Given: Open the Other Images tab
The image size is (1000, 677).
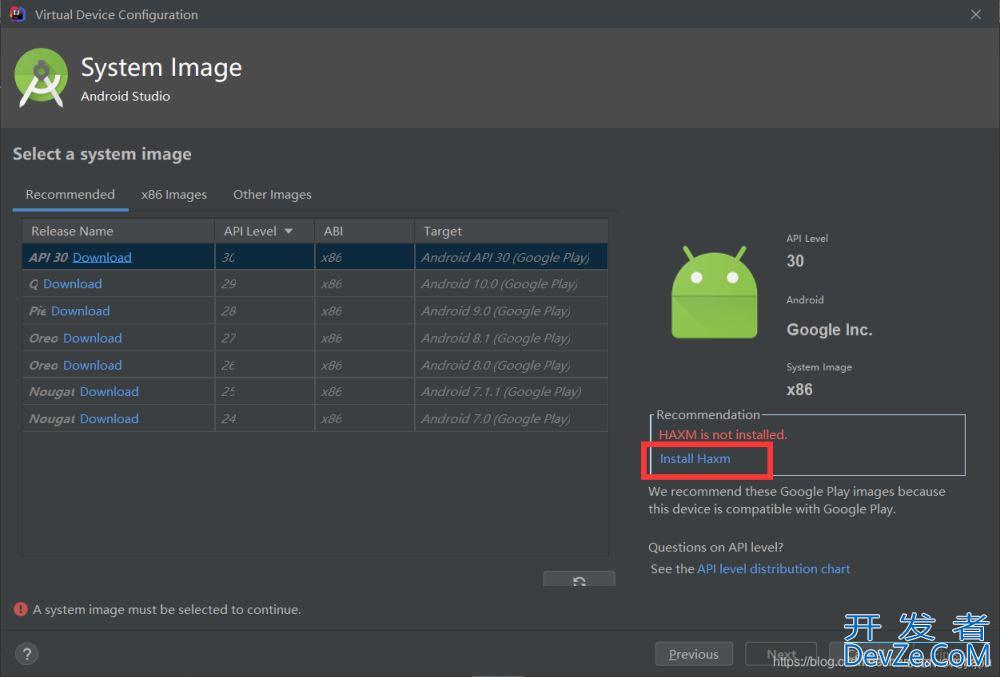Looking at the screenshot, I should tap(272, 194).
